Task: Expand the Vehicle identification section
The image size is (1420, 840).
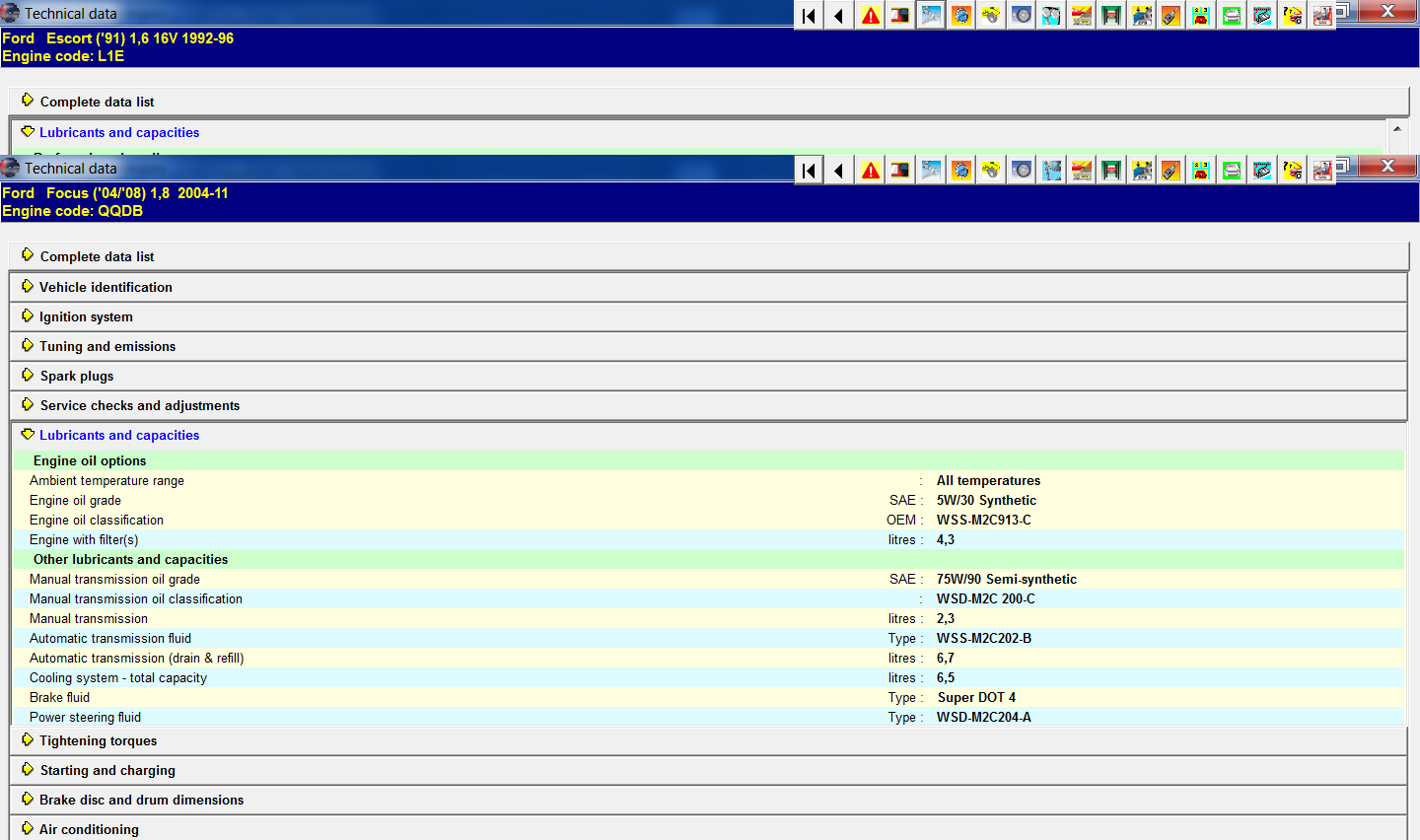Action: [x=106, y=287]
